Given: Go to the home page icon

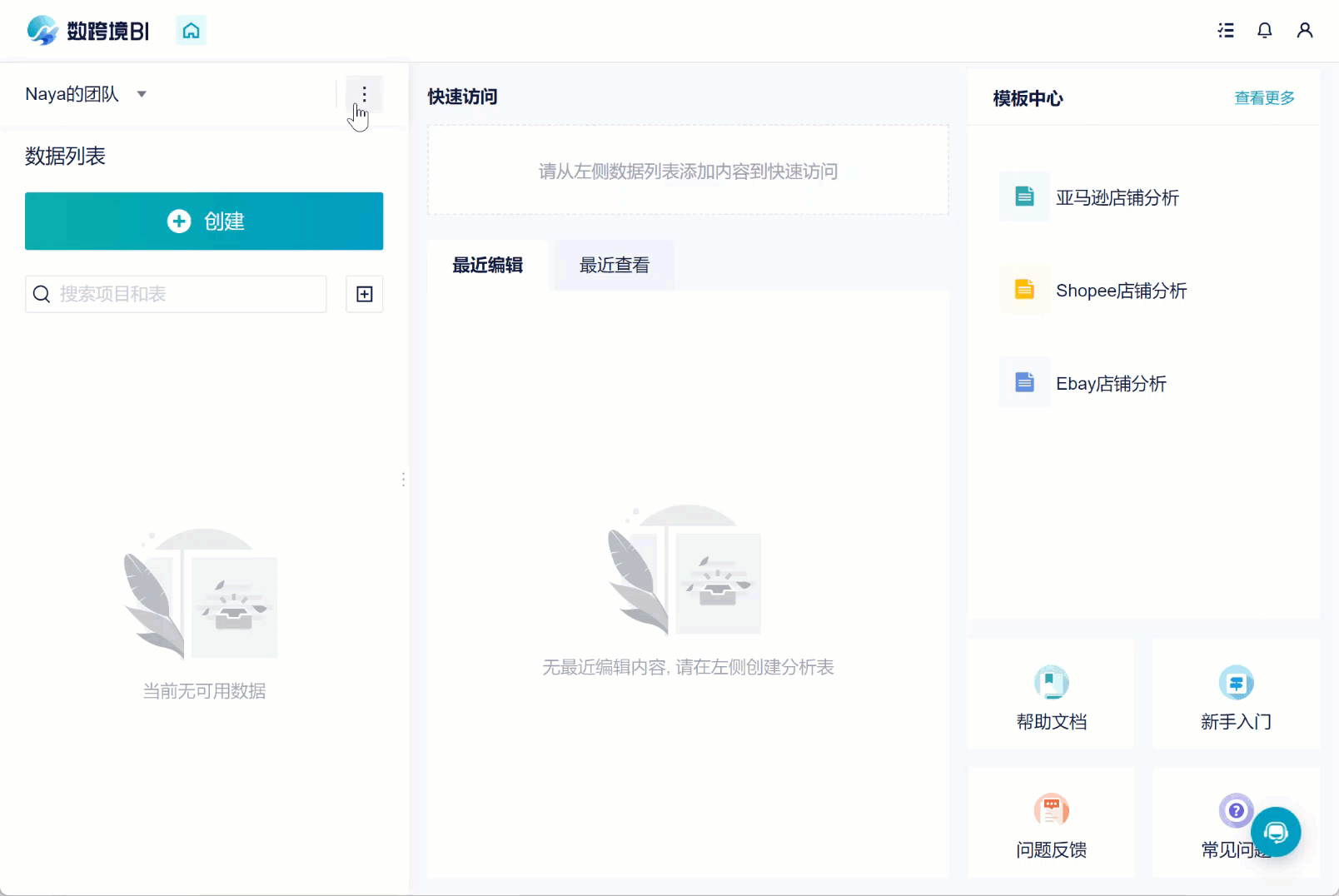Looking at the screenshot, I should 191,31.
